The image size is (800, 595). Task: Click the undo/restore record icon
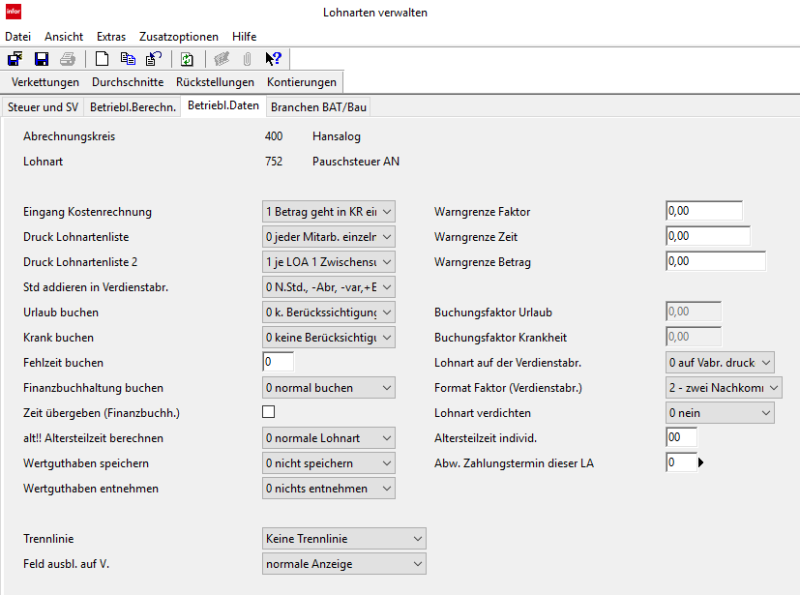[x=154, y=59]
